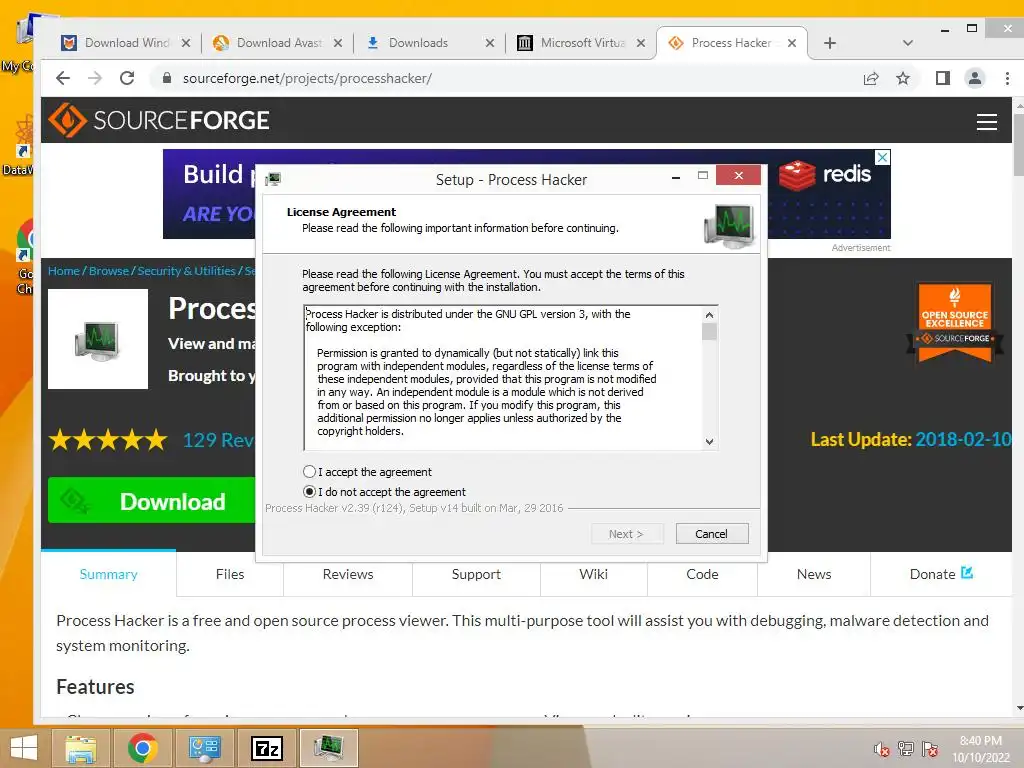Image resolution: width=1024 pixels, height=768 pixels.
Task: Open the Code tab
Action: [702, 574]
